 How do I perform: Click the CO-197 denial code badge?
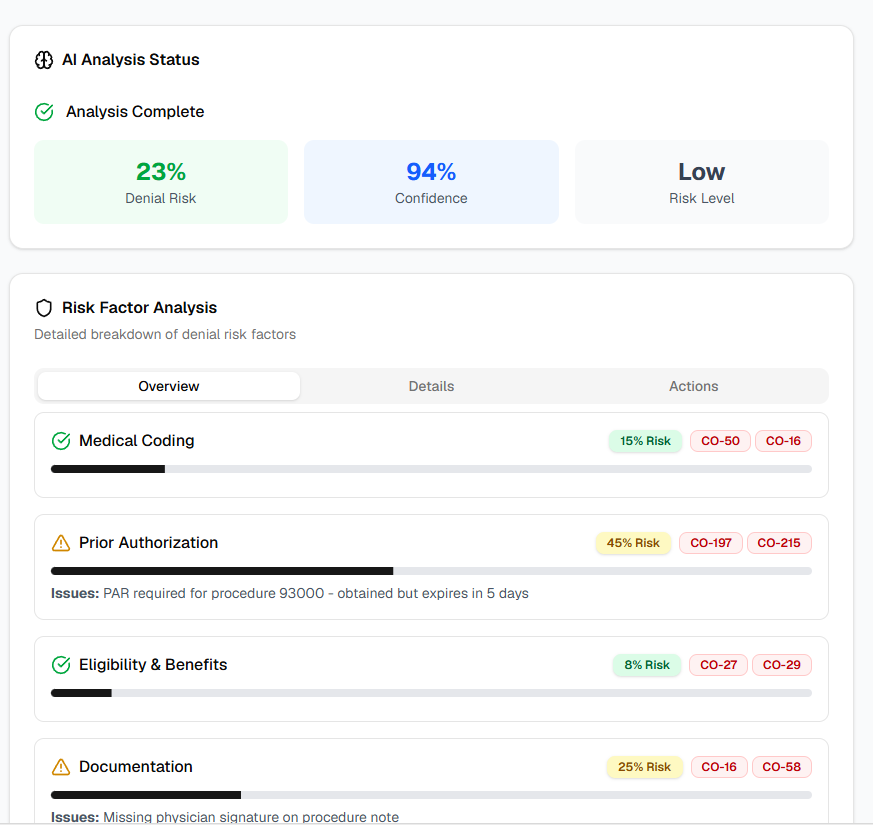(x=711, y=543)
